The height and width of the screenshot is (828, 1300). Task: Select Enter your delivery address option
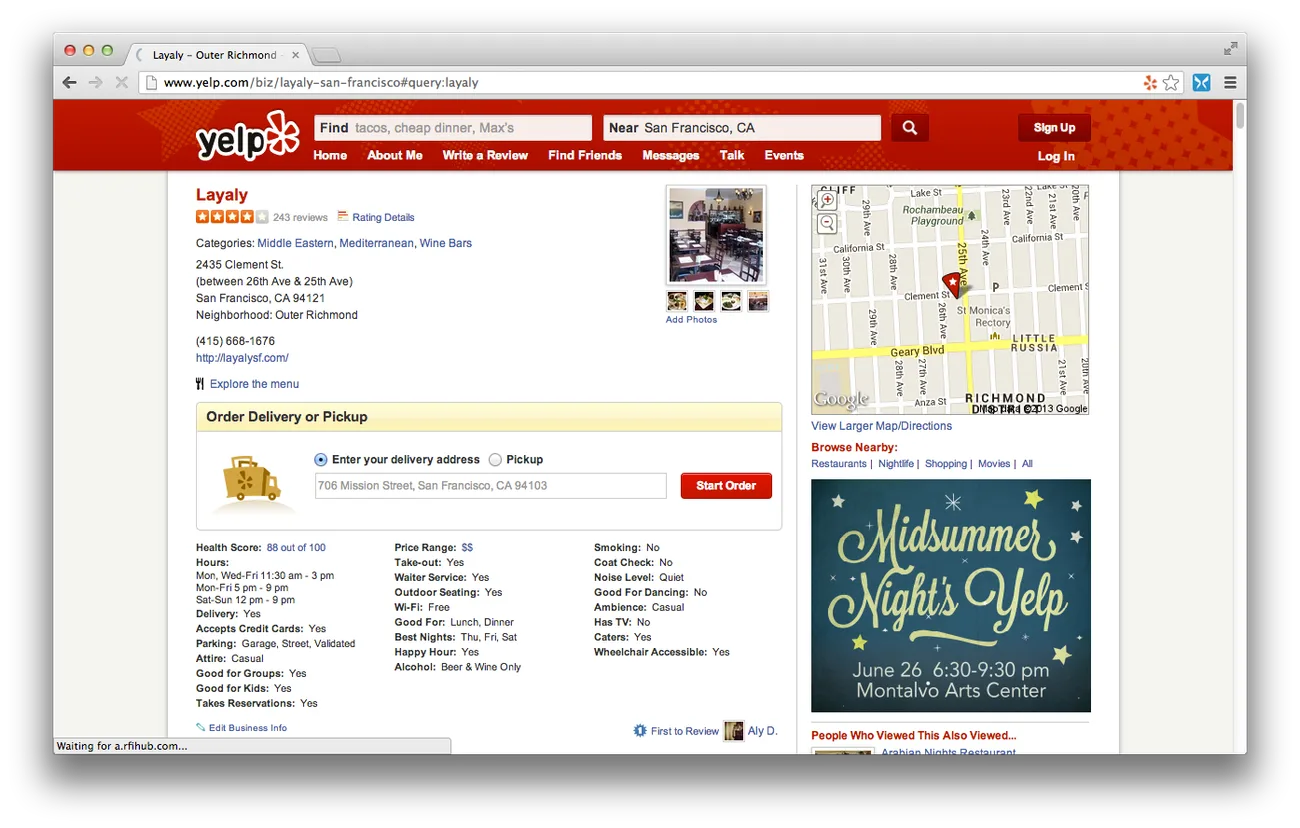coord(321,460)
